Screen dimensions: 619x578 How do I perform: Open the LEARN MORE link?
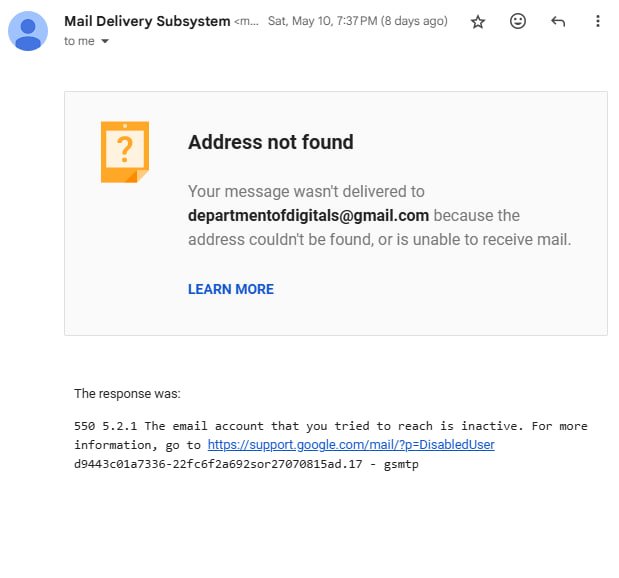coord(231,289)
